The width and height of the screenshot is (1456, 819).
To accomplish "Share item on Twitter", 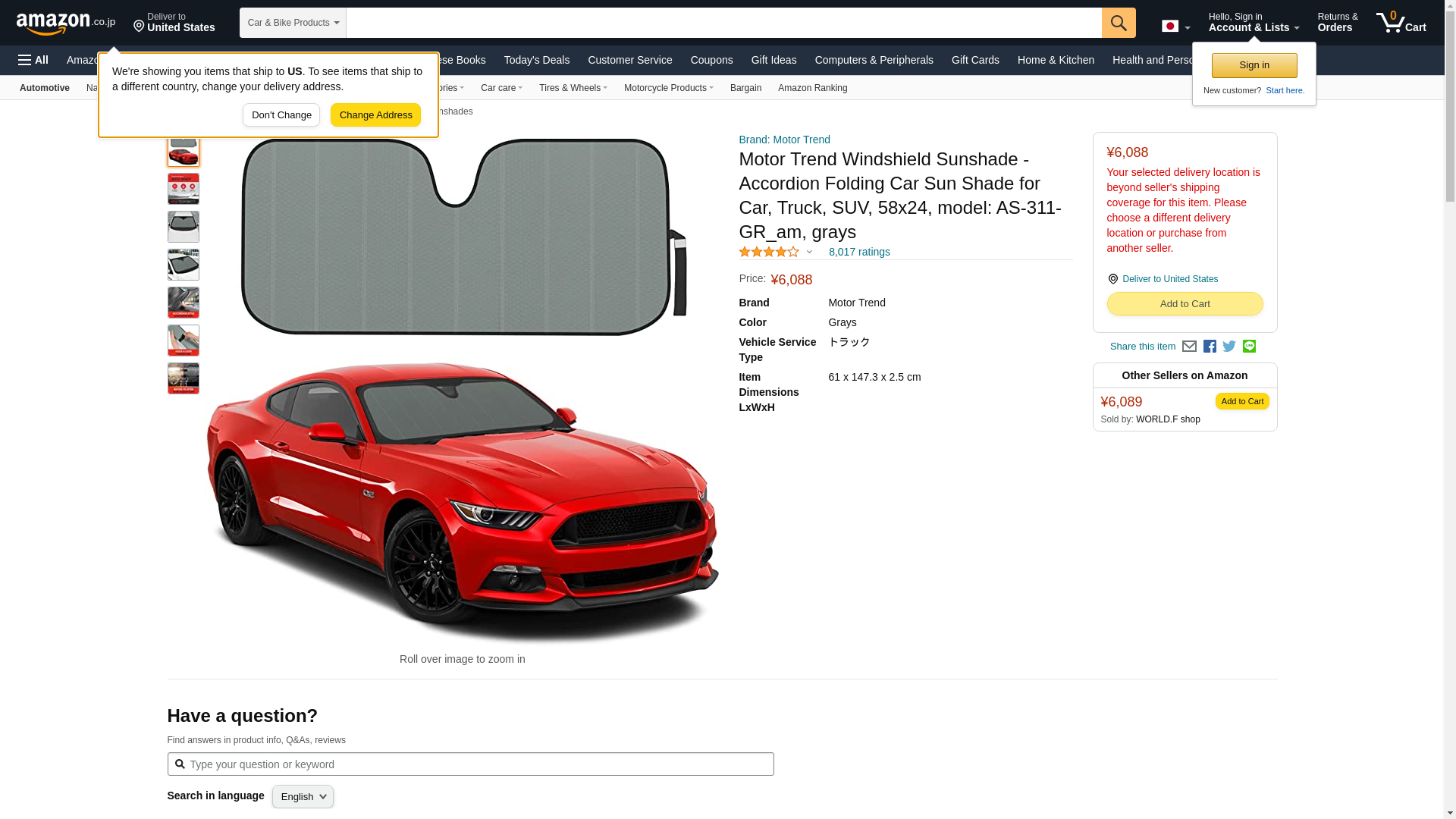I will click(x=1229, y=347).
